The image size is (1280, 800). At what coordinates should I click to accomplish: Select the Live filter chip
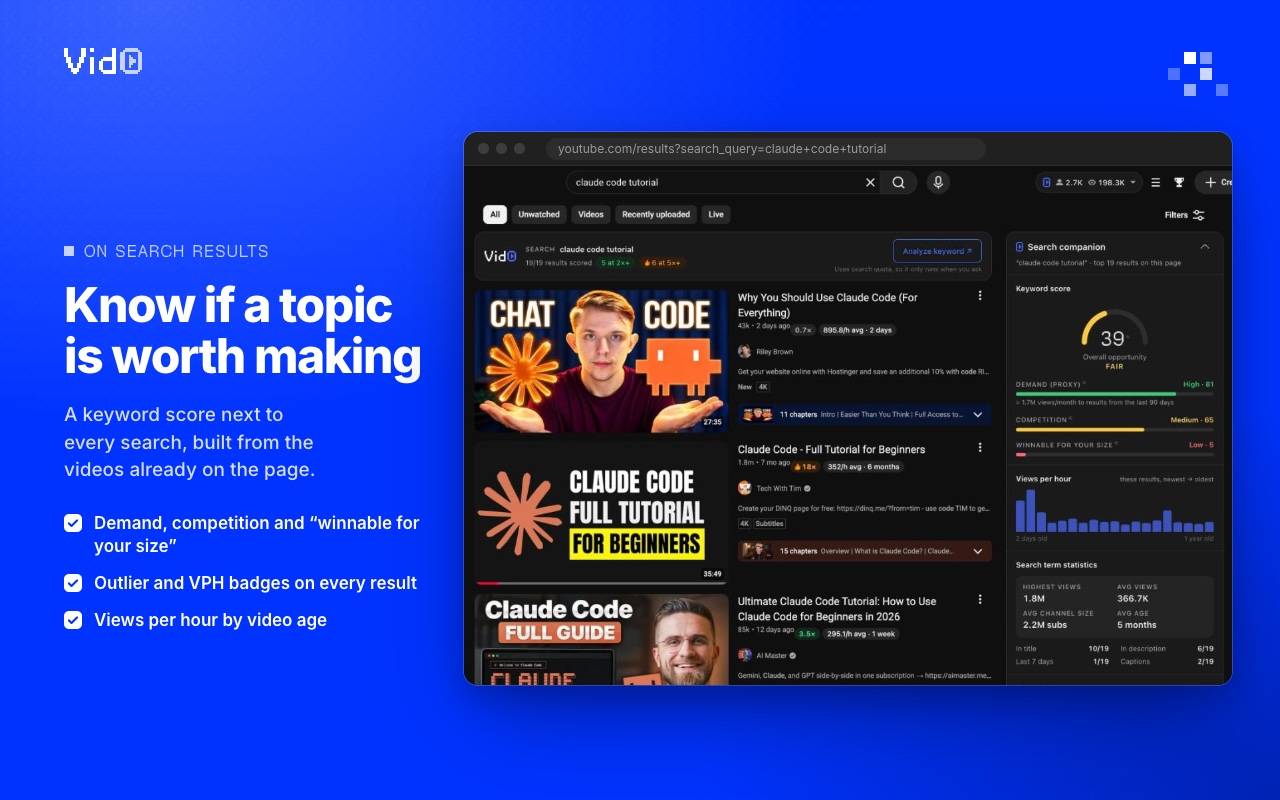716,214
